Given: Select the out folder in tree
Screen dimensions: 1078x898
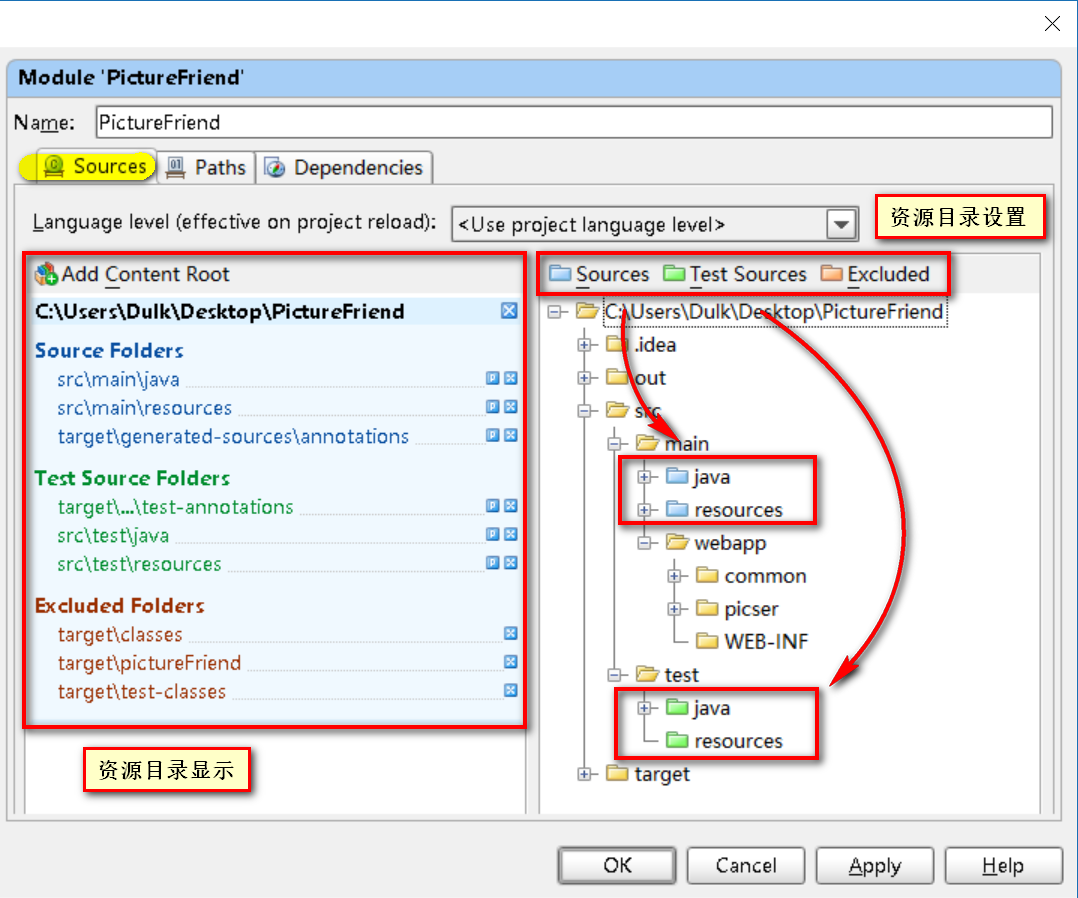Looking at the screenshot, I should (x=636, y=377).
